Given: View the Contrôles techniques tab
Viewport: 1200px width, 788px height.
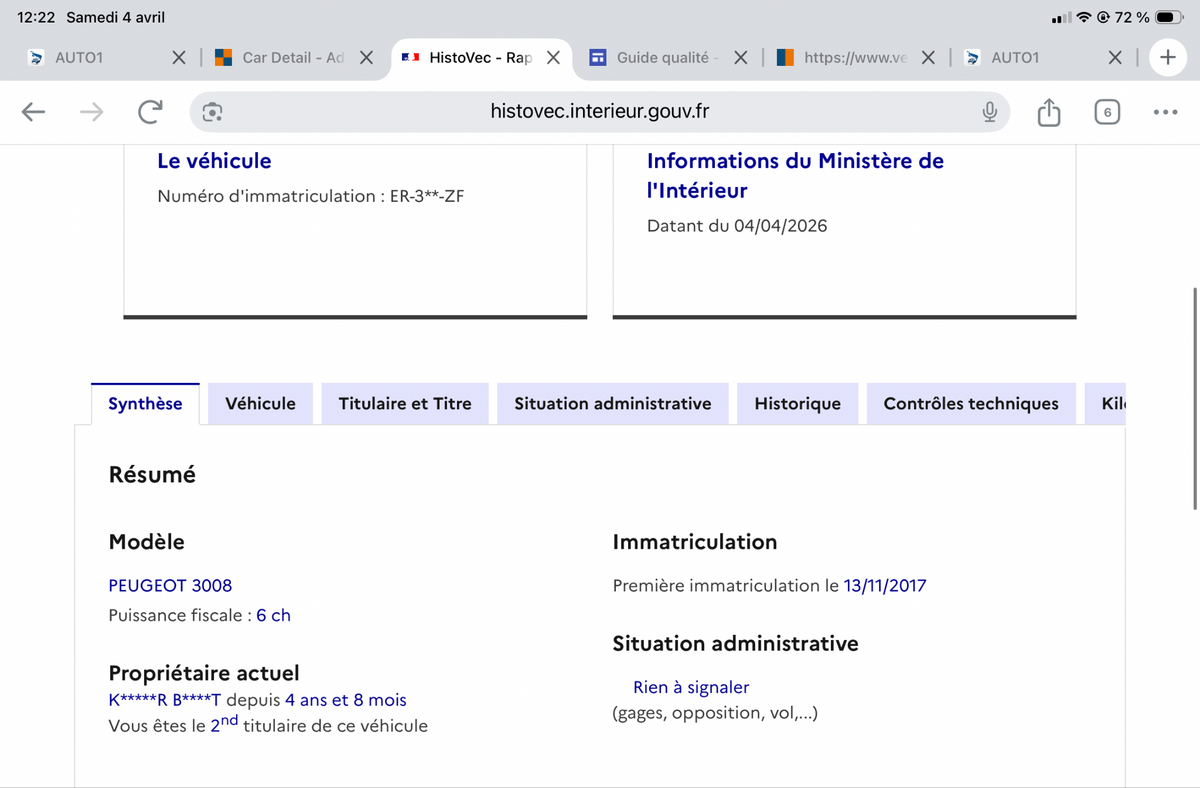Looking at the screenshot, I should point(971,404).
